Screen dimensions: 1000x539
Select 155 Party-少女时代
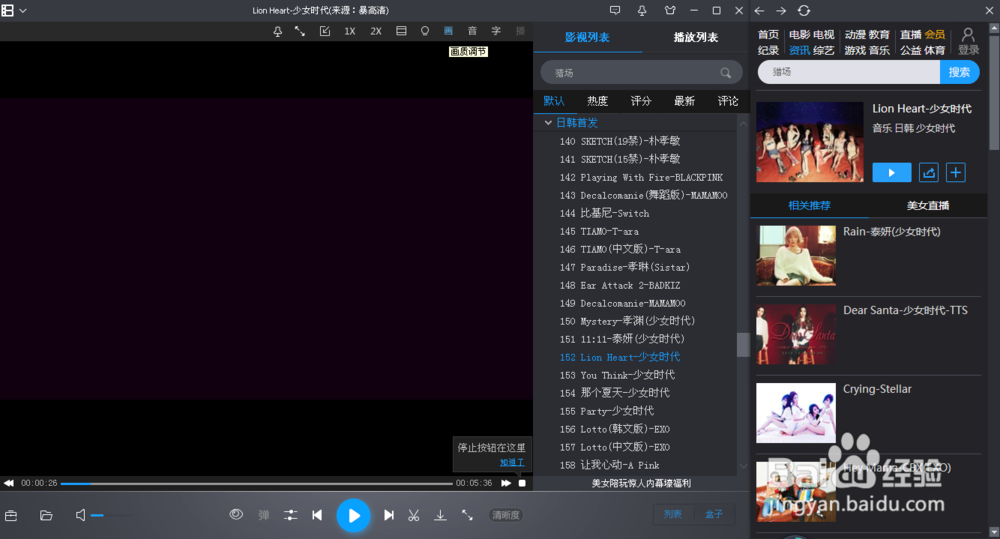(x=607, y=411)
